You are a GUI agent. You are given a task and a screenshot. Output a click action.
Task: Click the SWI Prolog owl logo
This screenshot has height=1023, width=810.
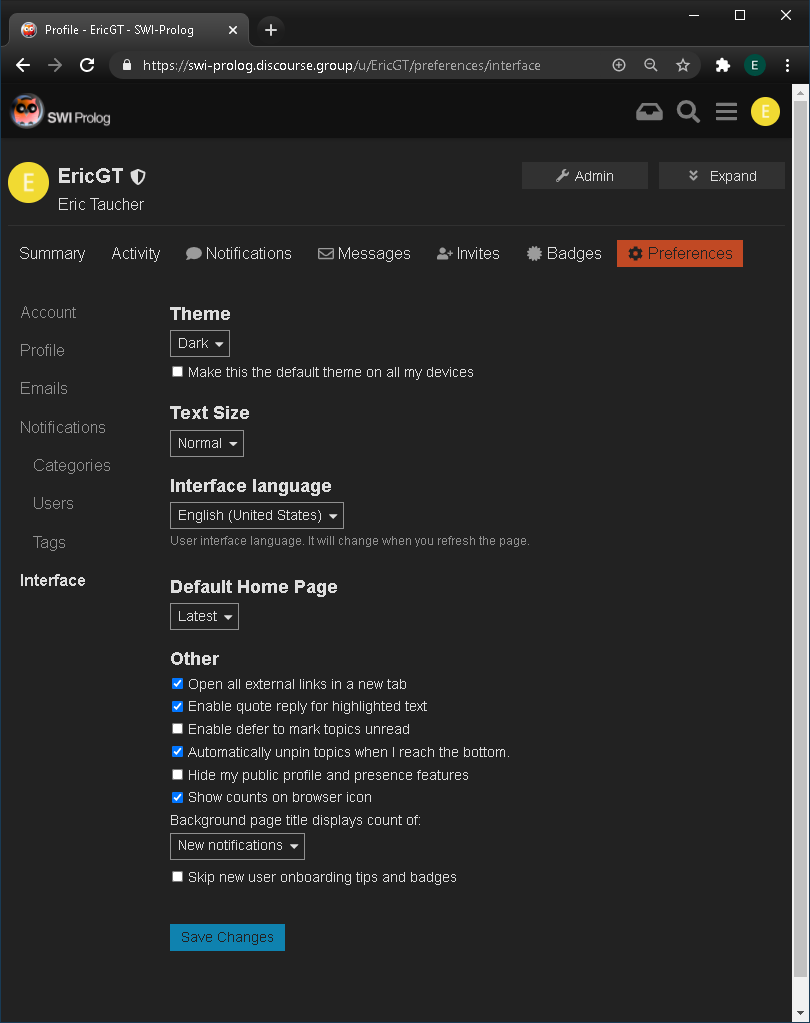point(61,112)
